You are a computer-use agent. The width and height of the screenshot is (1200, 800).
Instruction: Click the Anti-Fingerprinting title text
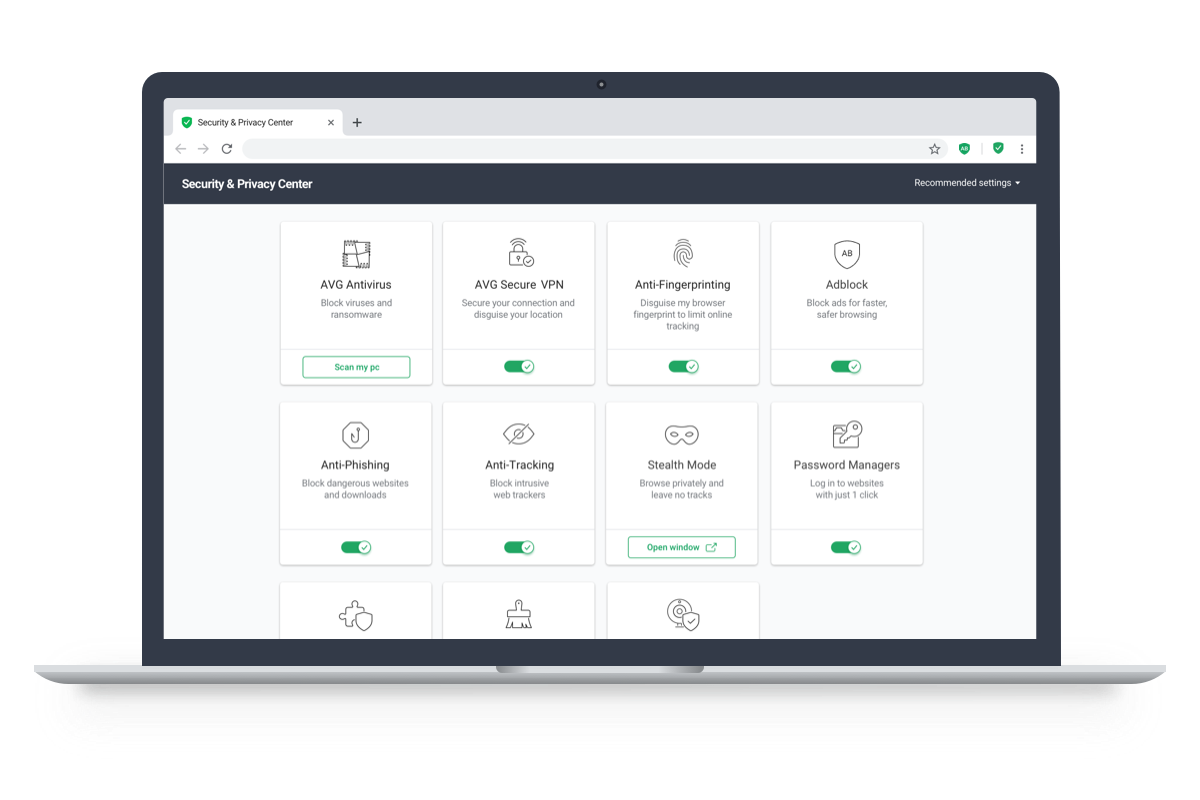(683, 285)
